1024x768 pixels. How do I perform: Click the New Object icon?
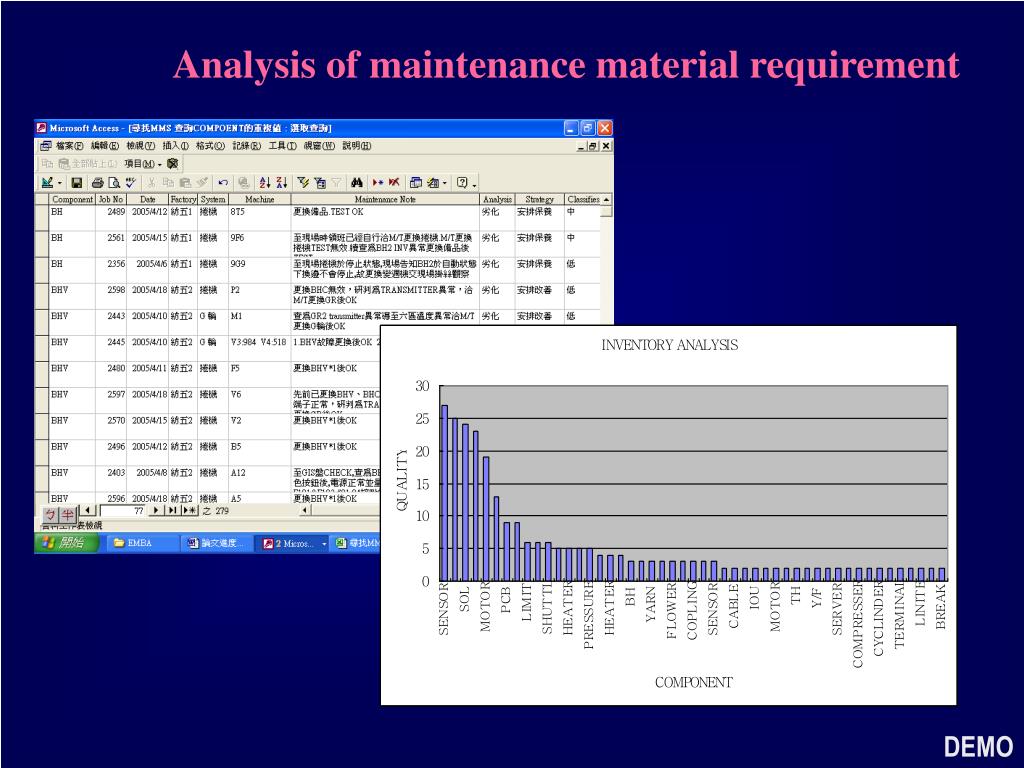[432, 183]
